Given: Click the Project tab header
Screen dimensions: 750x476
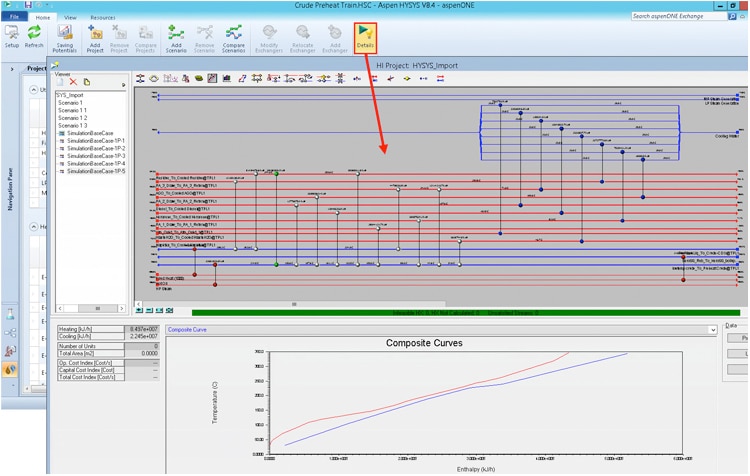Looking at the screenshot, I should tap(36, 68).
